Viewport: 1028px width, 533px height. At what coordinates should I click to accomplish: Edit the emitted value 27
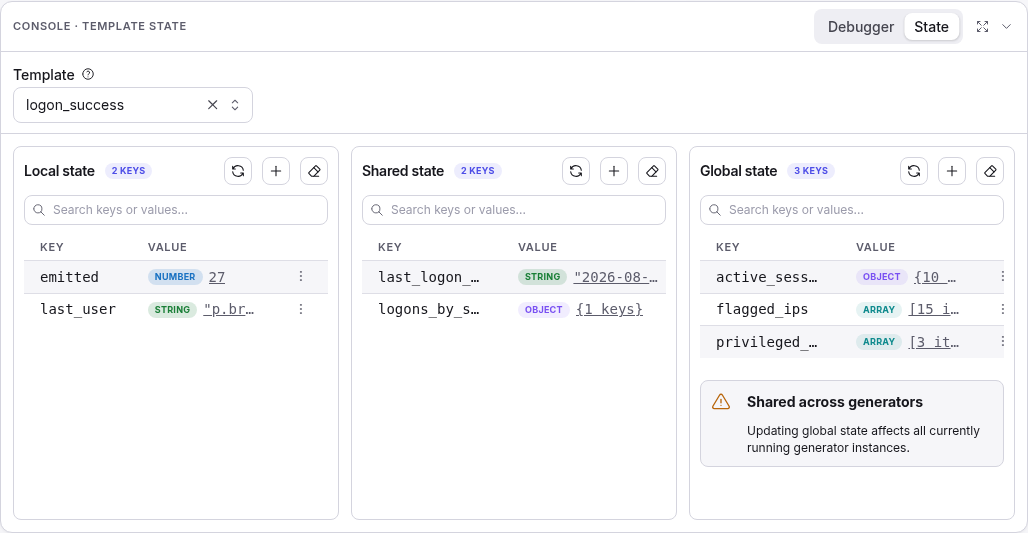216,277
